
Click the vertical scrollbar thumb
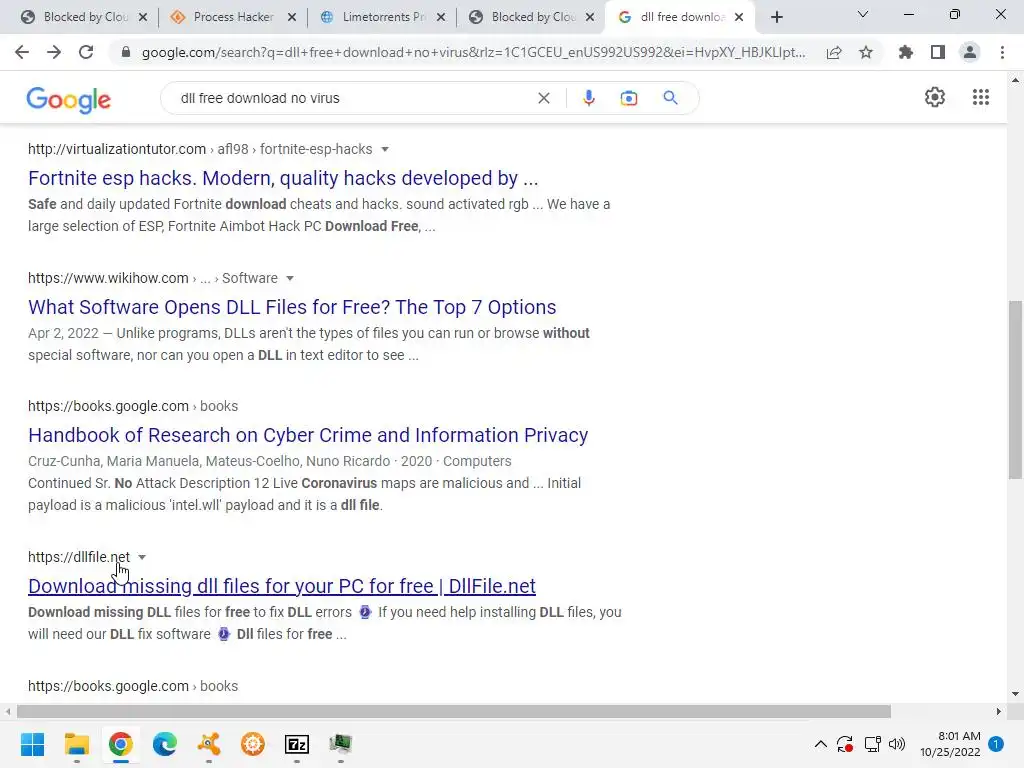pos(1015,390)
